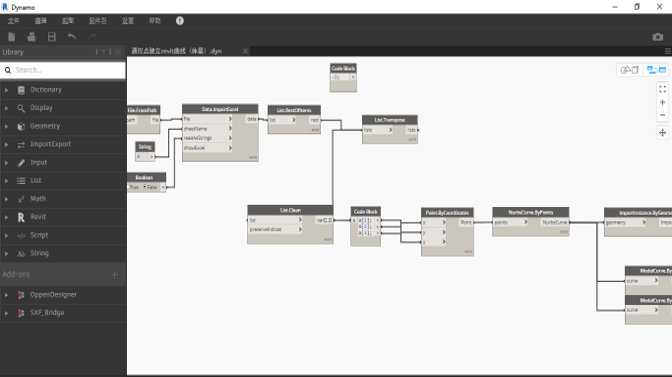Click the Save floppy disk icon

pos(52,37)
